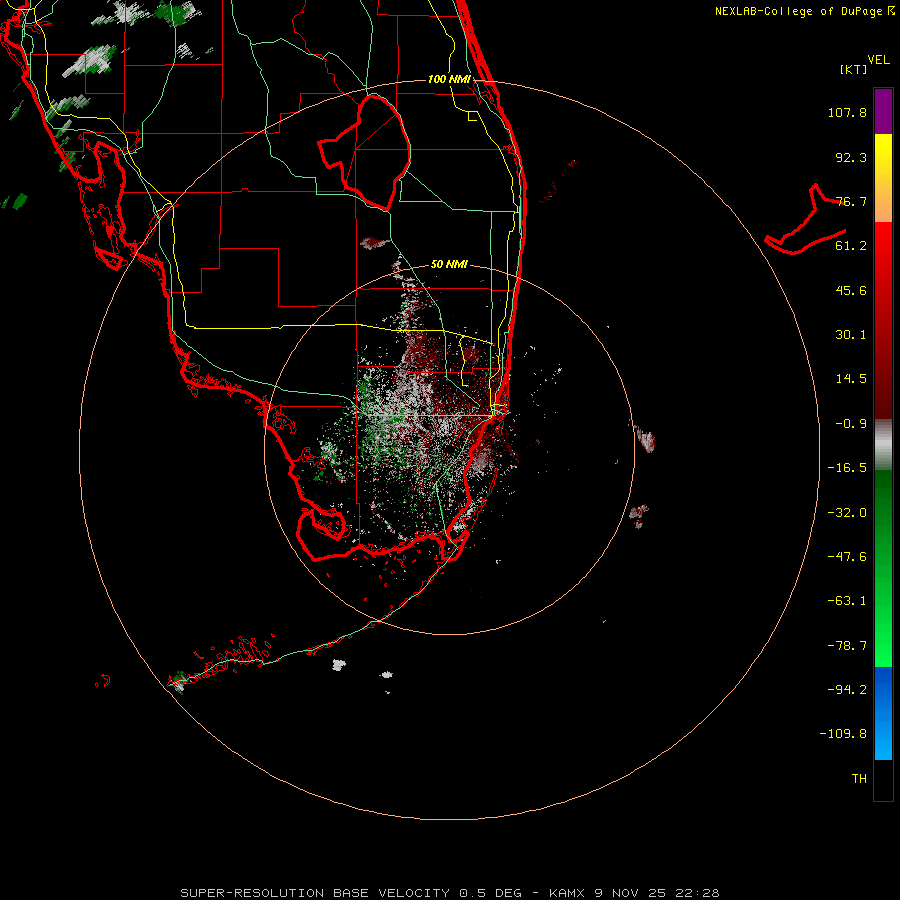Image resolution: width=900 pixels, height=900 pixels.
Task: Select the 30.1 scale value
Action: pos(851,335)
